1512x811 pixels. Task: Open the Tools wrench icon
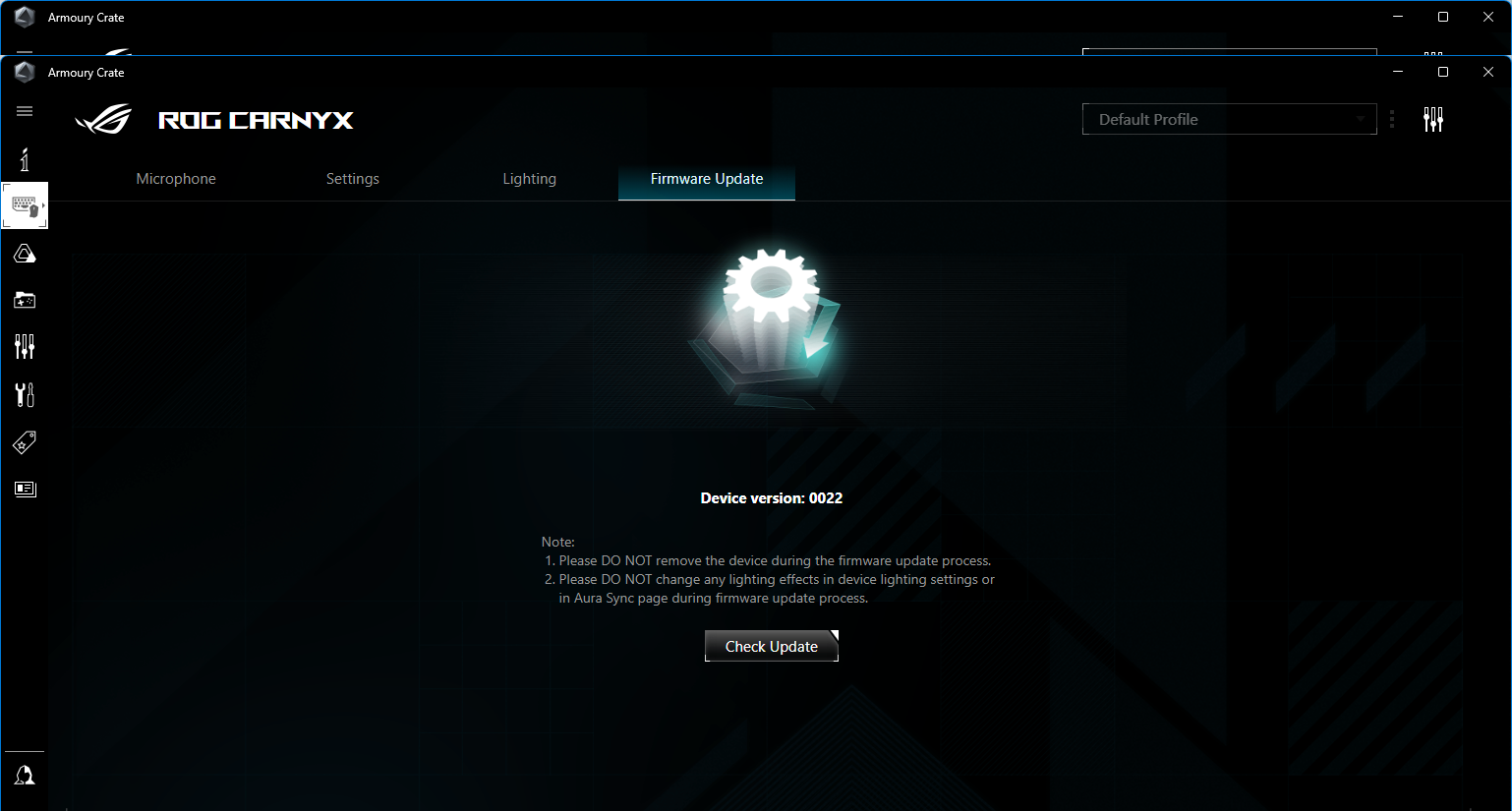click(25, 394)
